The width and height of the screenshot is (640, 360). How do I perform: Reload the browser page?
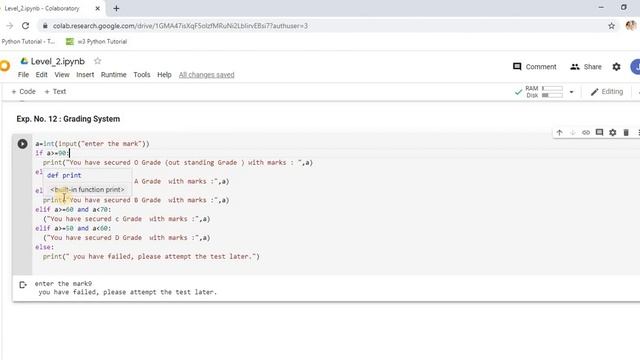pyautogui.click(x=25, y=26)
